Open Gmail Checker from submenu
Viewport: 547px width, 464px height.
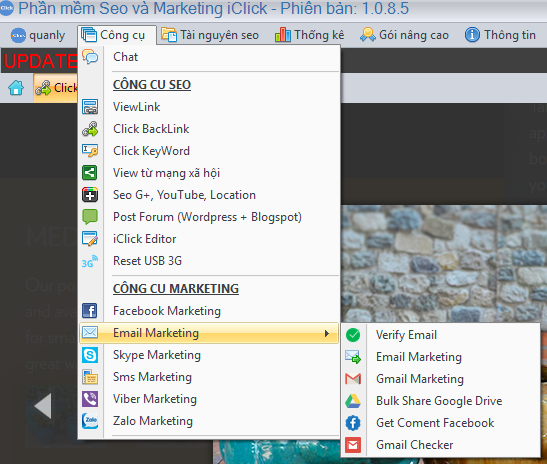[x=441, y=445]
